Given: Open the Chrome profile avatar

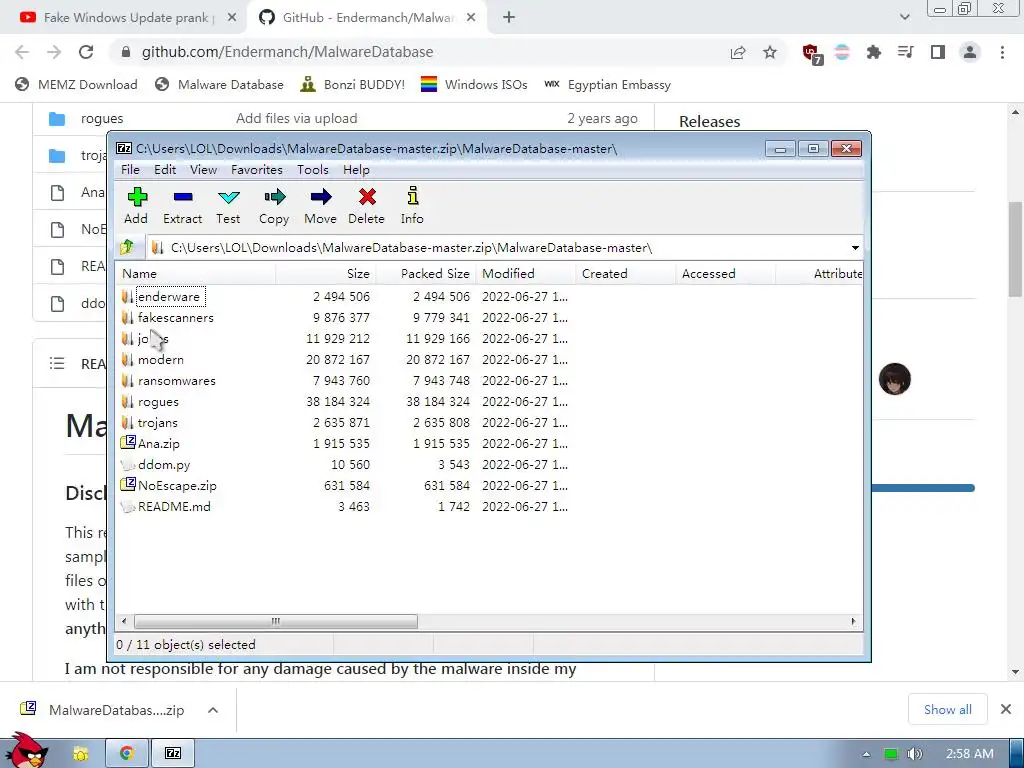Looking at the screenshot, I should pyautogui.click(x=970, y=52).
